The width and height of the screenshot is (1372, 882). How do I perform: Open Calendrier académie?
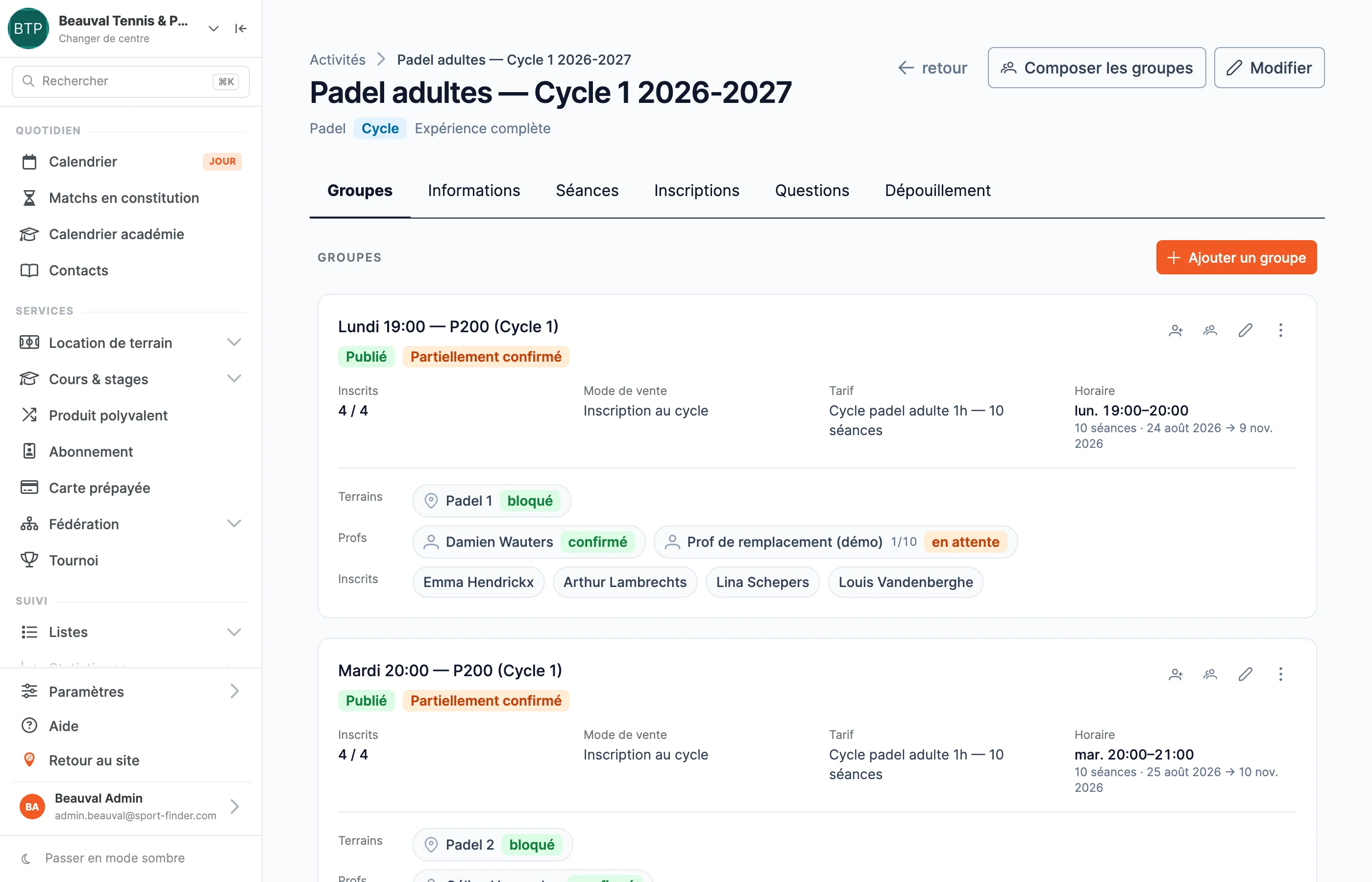[130, 234]
